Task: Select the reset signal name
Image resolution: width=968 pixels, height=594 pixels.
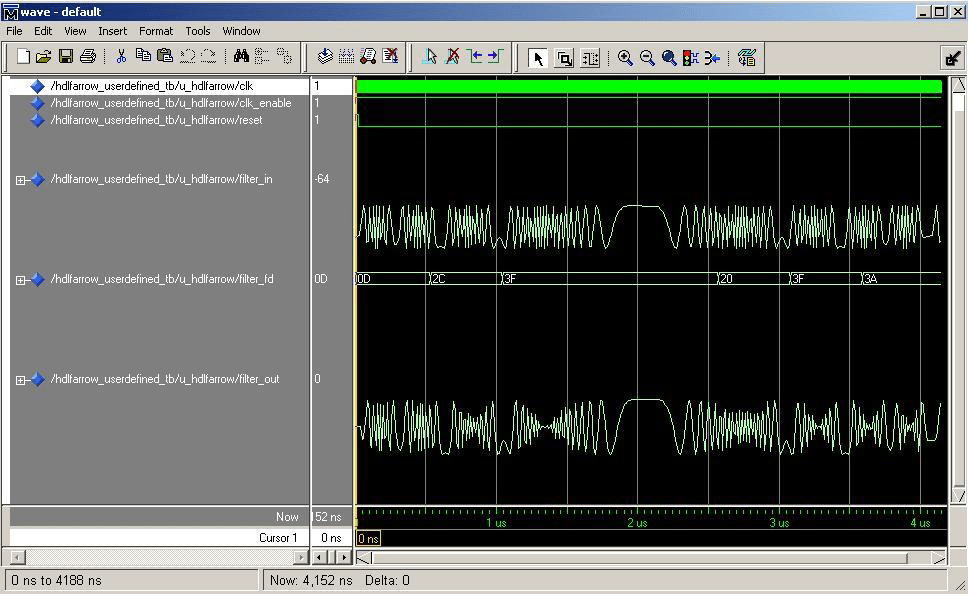Action: (x=156, y=120)
